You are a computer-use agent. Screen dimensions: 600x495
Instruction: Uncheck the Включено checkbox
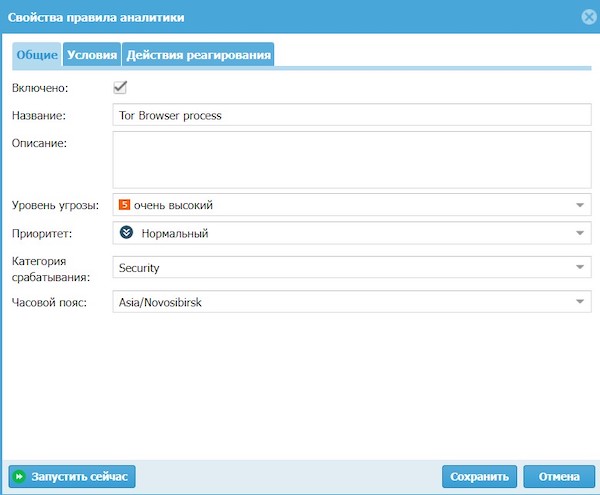(x=121, y=88)
